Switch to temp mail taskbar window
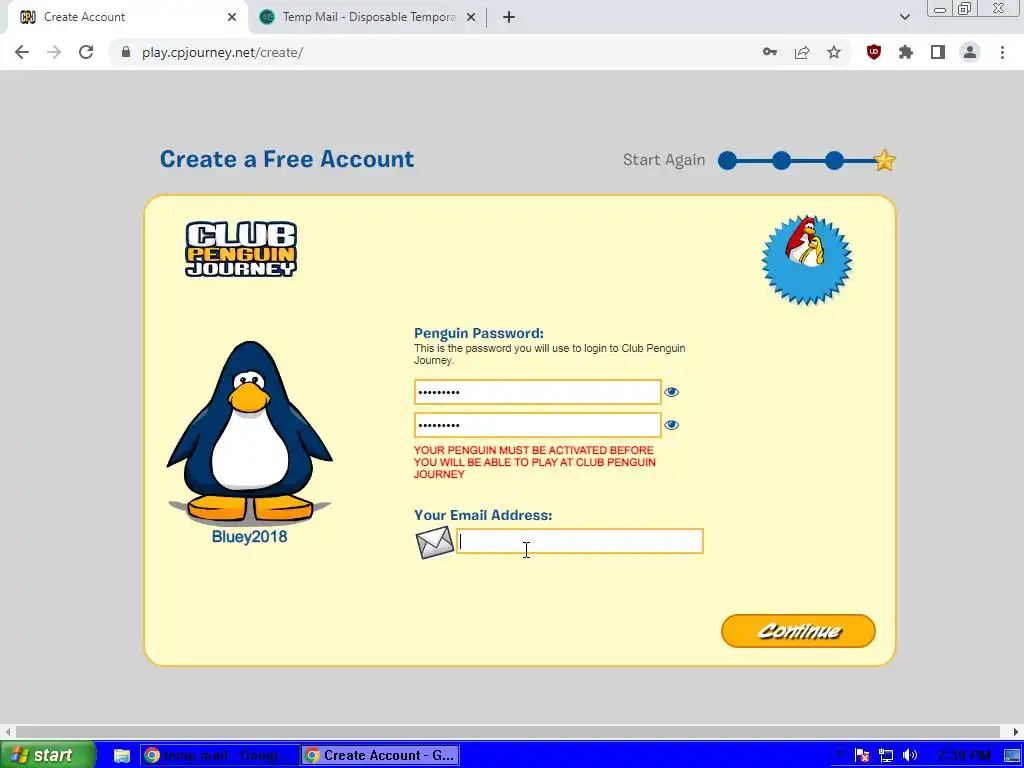Image resolution: width=1024 pixels, height=768 pixels. pyautogui.click(x=219, y=756)
